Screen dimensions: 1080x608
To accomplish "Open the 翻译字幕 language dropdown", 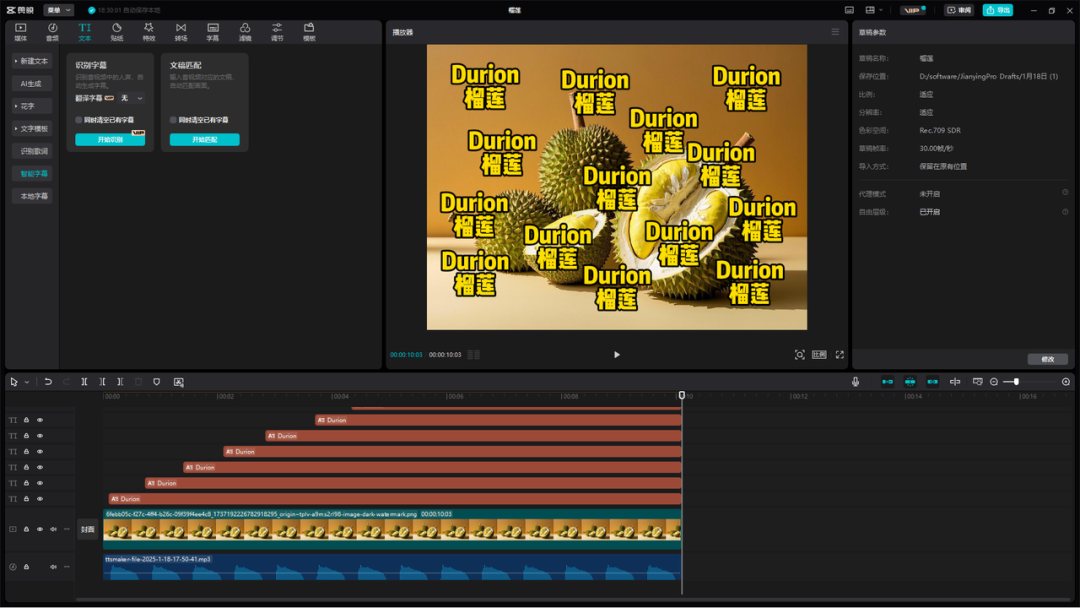I will pyautogui.click(x=131, y=98).
